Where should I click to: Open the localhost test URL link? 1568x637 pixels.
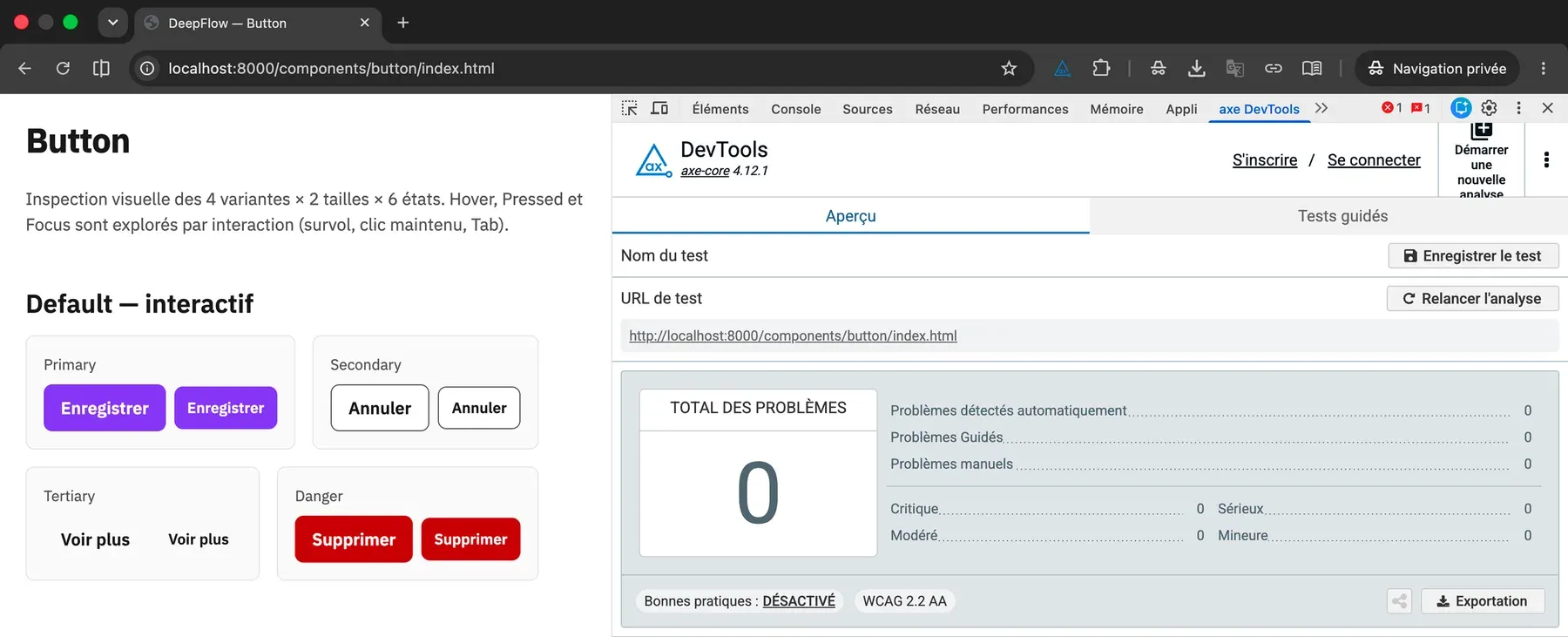[x=793, y=335]
